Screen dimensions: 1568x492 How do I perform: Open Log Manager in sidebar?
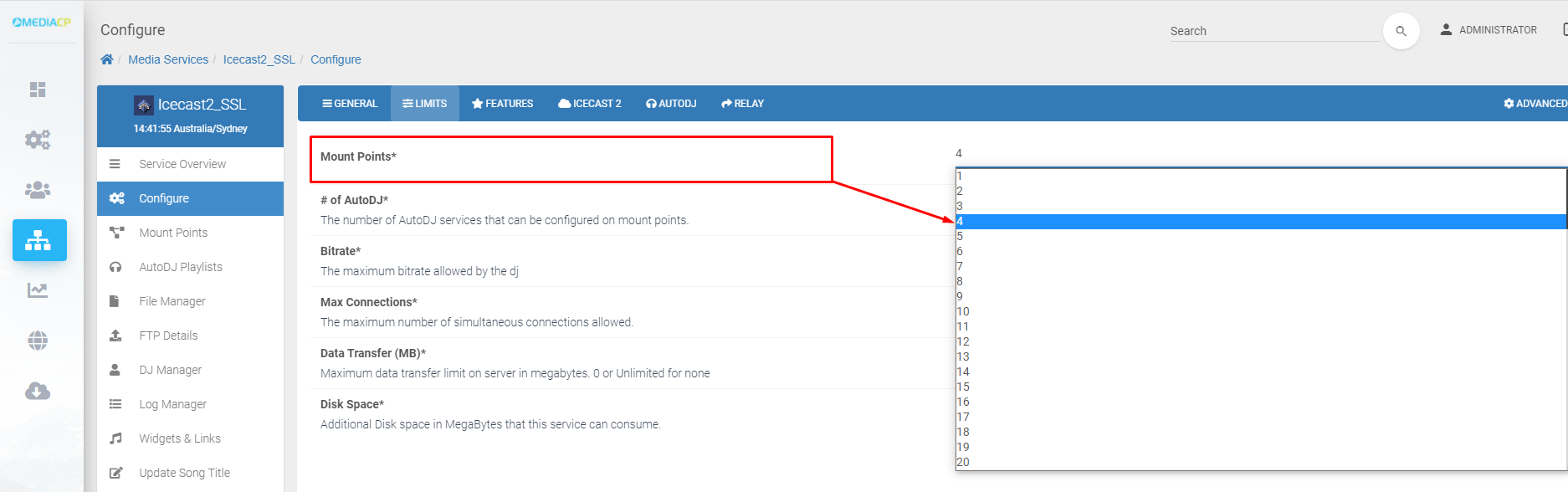click(x=191, y=404)
